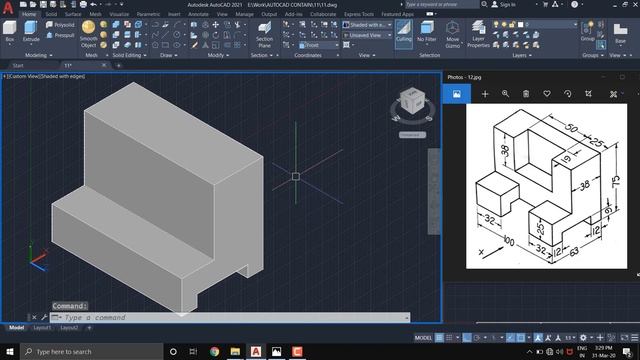Add a new drawing tab with plus
The image size is (640, 360).
pyautogui.click(x=118, y=65)
